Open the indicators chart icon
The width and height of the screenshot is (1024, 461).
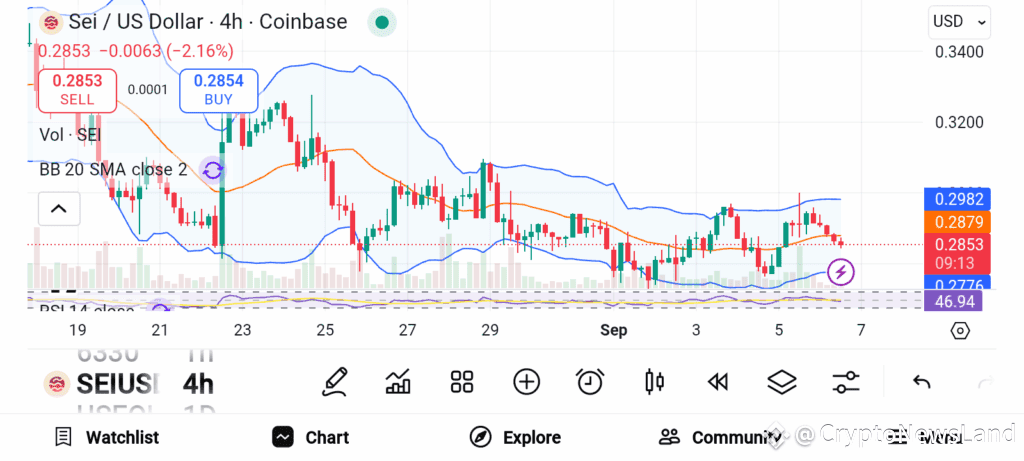pos(398,381)
